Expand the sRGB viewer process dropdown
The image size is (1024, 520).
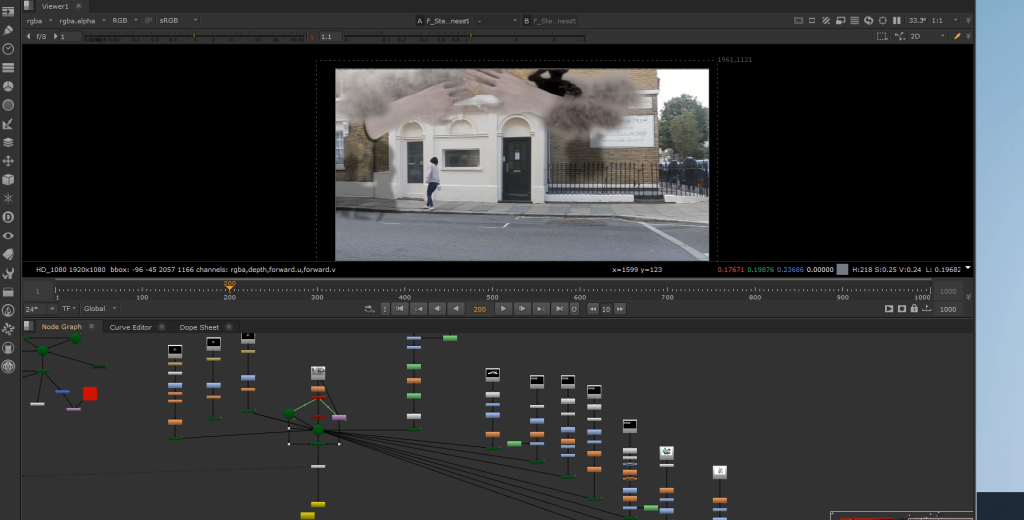[179, 20]
